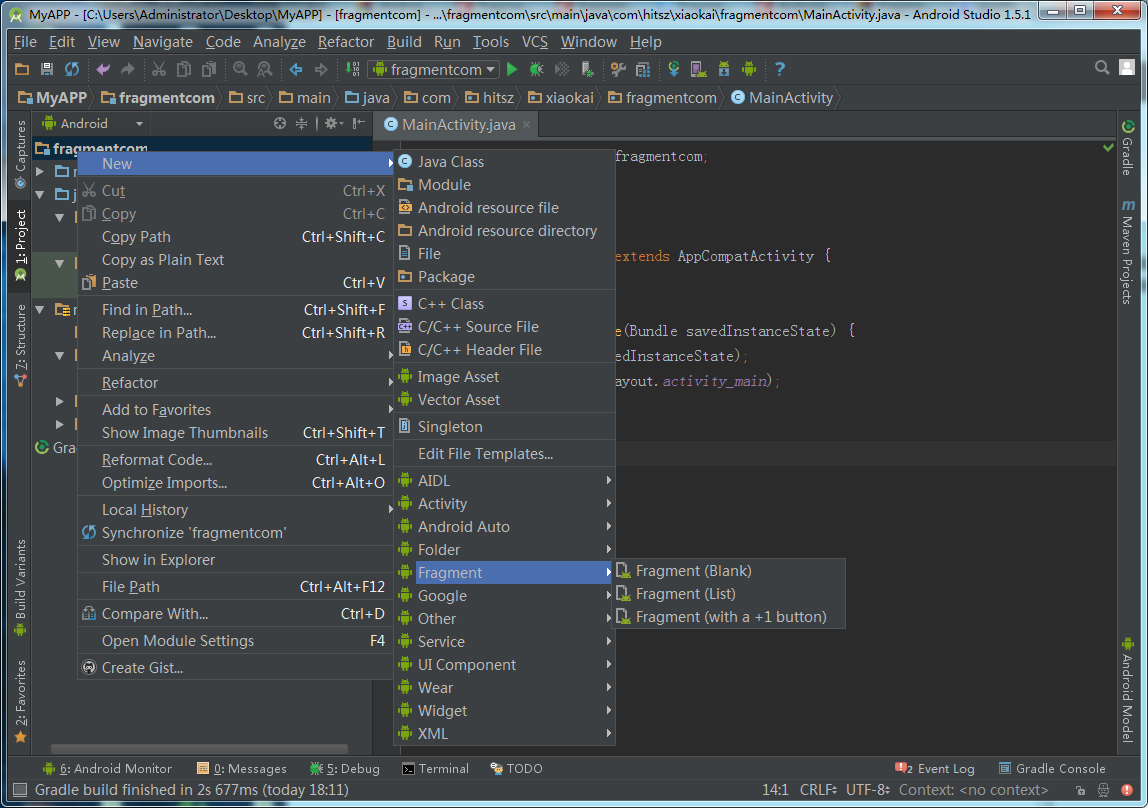Screen dimensions: 1148x808
Task: Click the Search Everywhere magnifier icon
Action: pyautogui.click(x=1102, y=68)
